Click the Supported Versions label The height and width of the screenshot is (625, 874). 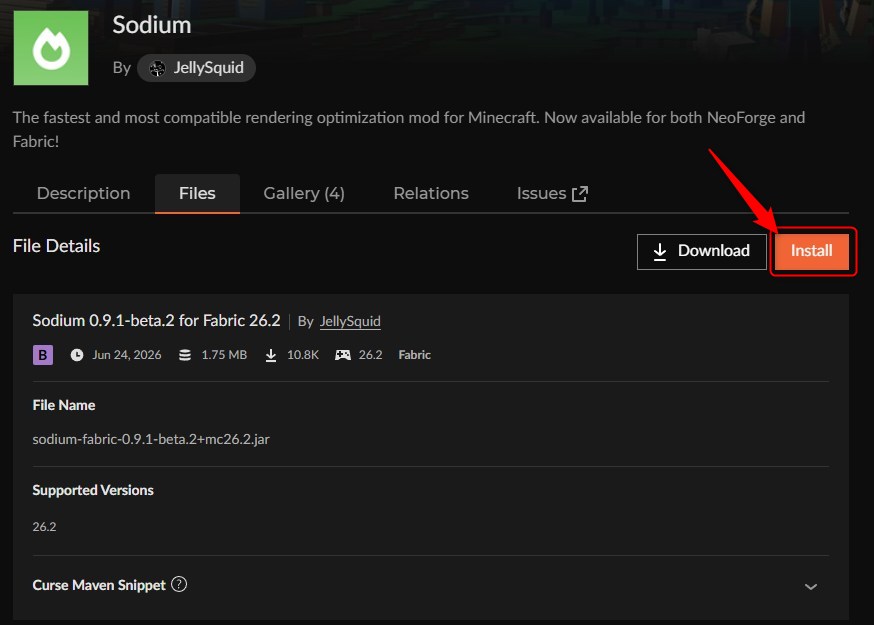[93, 490]
